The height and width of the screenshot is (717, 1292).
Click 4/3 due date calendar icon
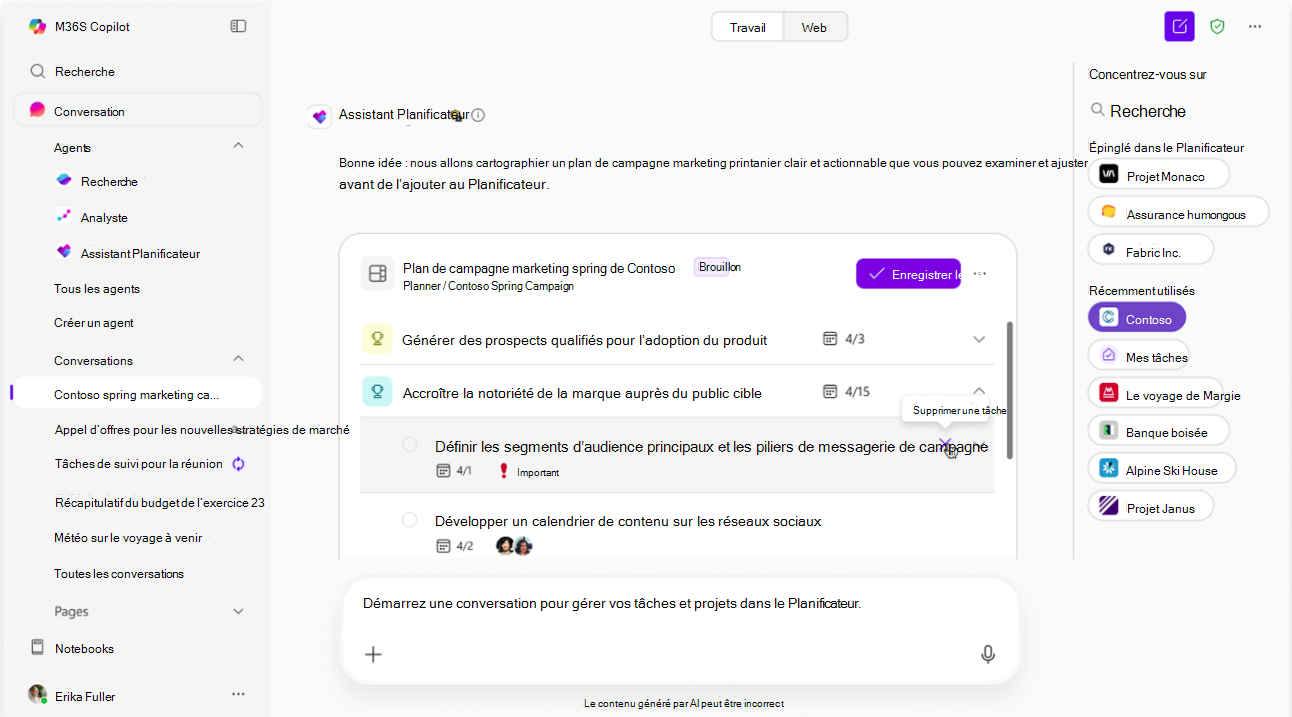pyautogui.click(x=829, y=339)
